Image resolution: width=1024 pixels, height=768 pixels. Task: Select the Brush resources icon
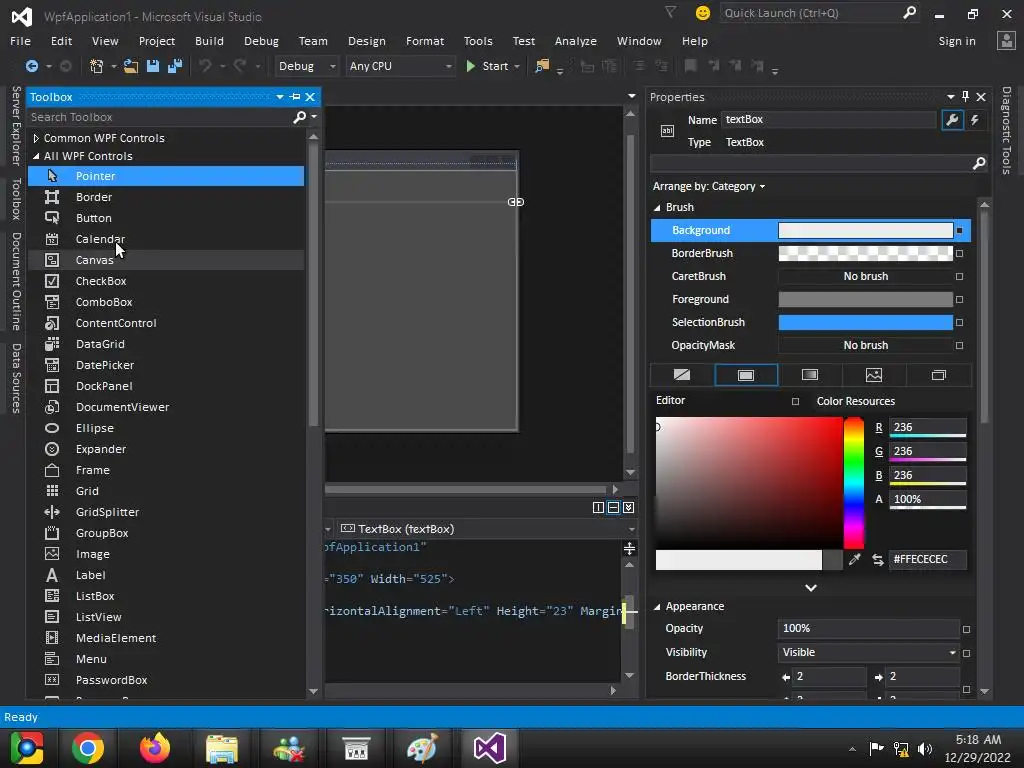(938, 375)
